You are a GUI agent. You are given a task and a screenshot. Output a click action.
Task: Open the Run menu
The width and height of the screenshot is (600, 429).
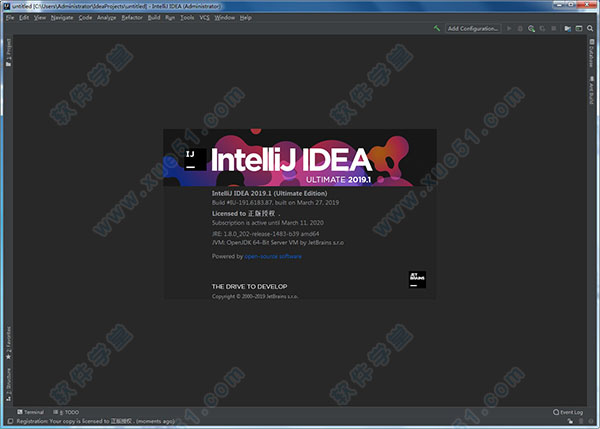tap(170, 18)
